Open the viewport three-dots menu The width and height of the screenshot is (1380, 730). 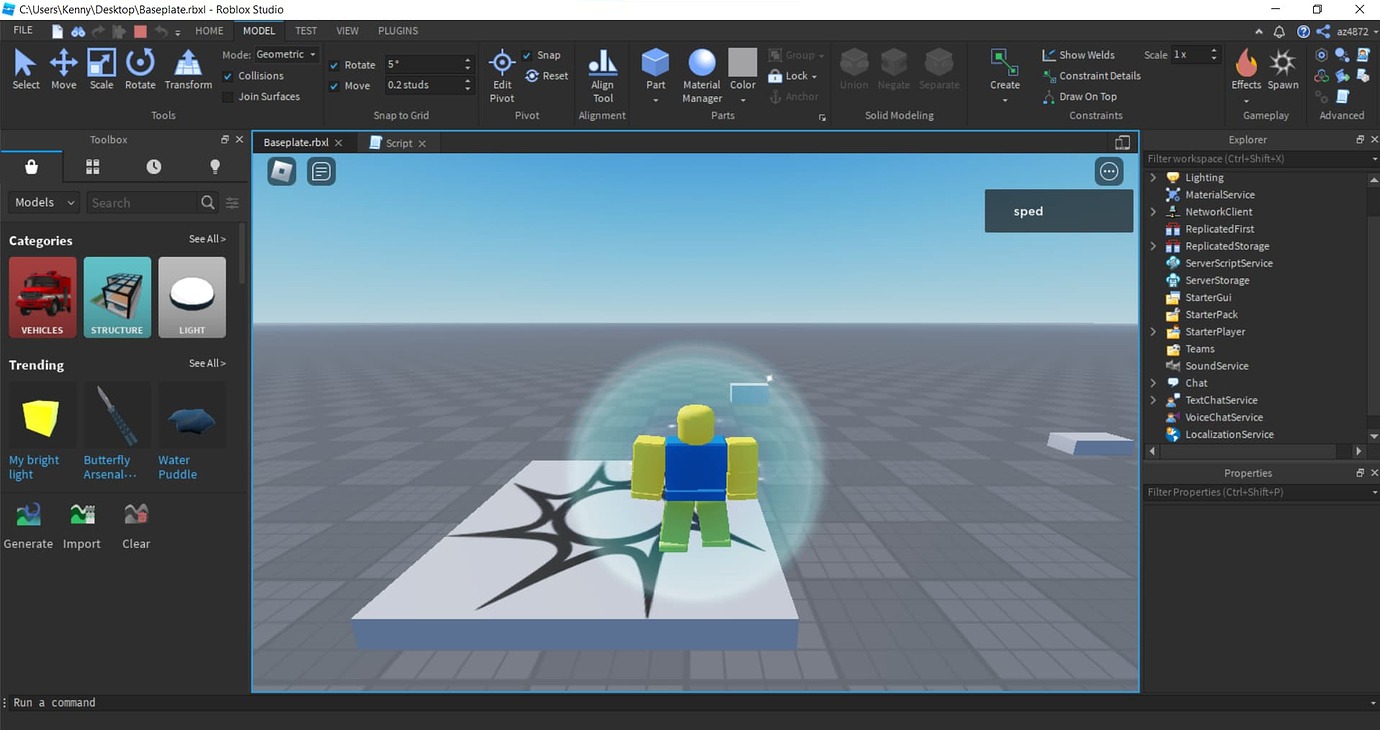click(1109, 172)
